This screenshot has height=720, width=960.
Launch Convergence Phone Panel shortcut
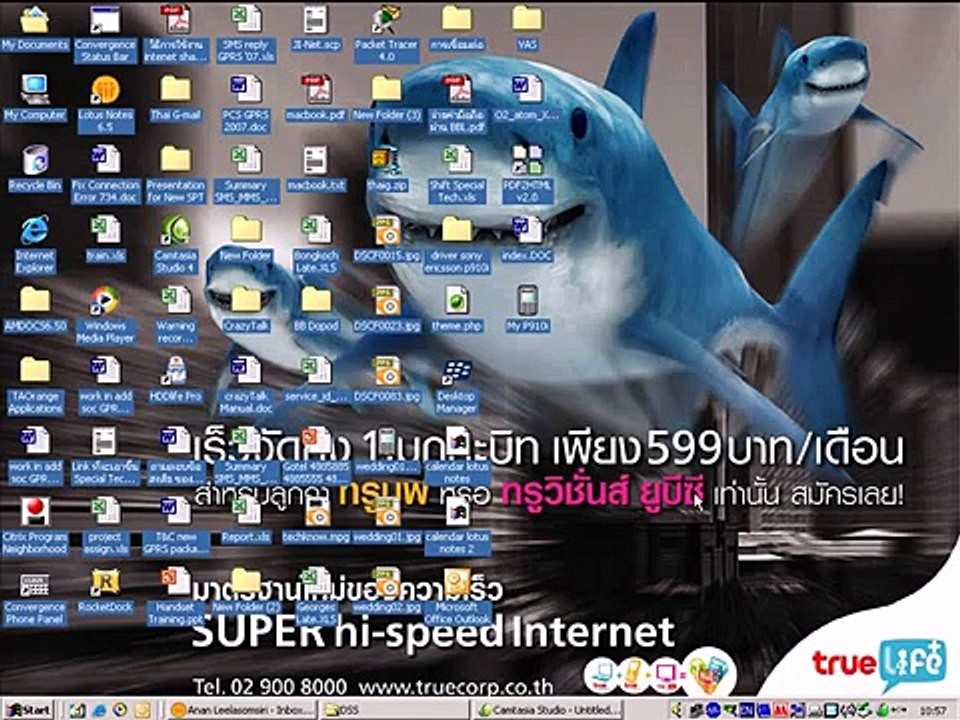35,597
